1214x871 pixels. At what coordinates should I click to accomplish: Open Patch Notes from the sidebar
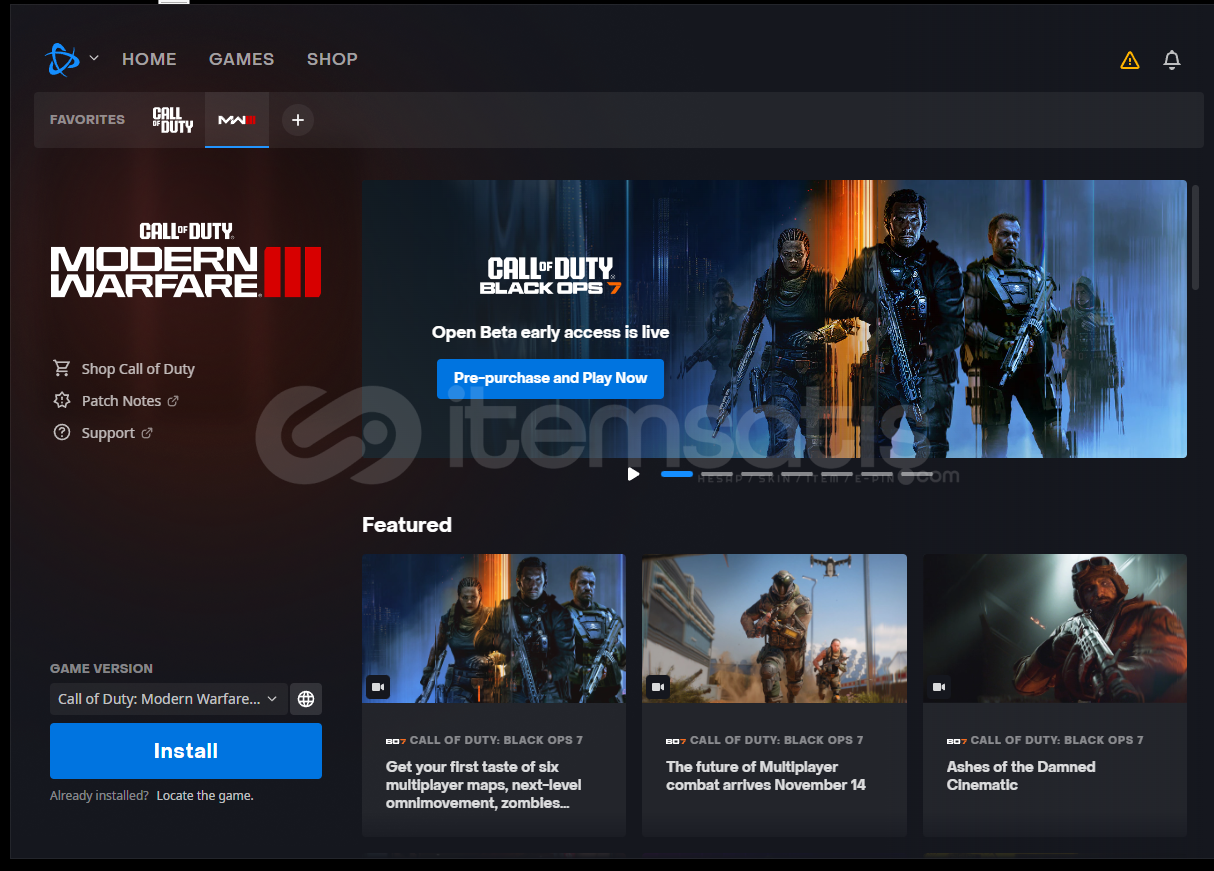(121, 401)
